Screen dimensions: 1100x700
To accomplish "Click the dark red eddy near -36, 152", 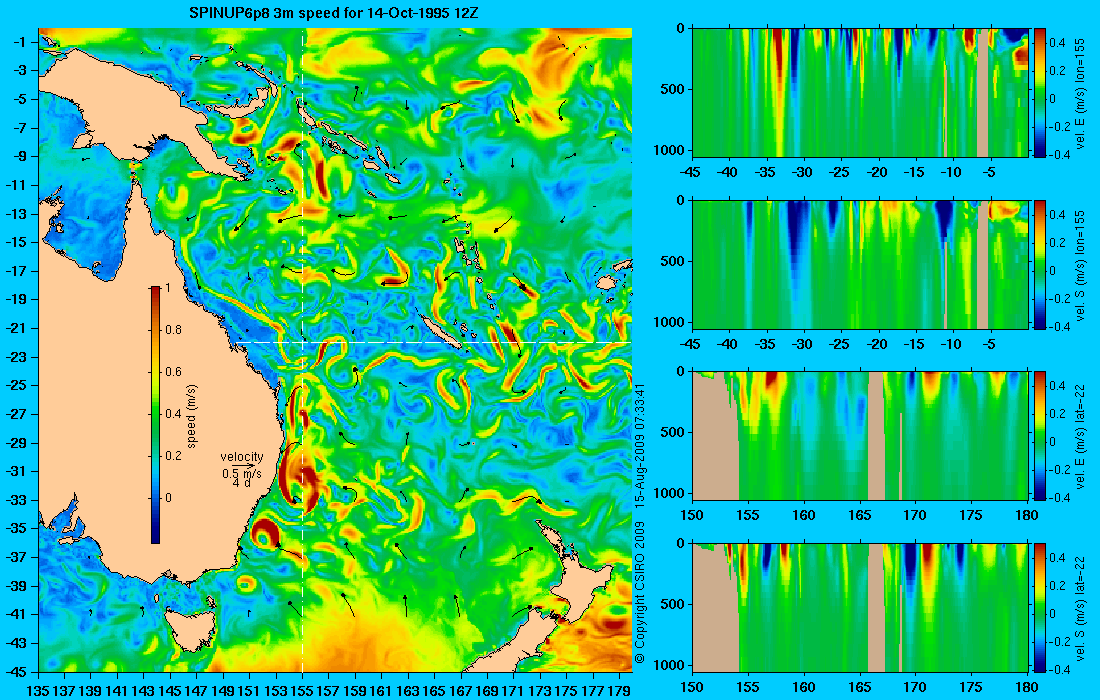I will tap(266, 533).
